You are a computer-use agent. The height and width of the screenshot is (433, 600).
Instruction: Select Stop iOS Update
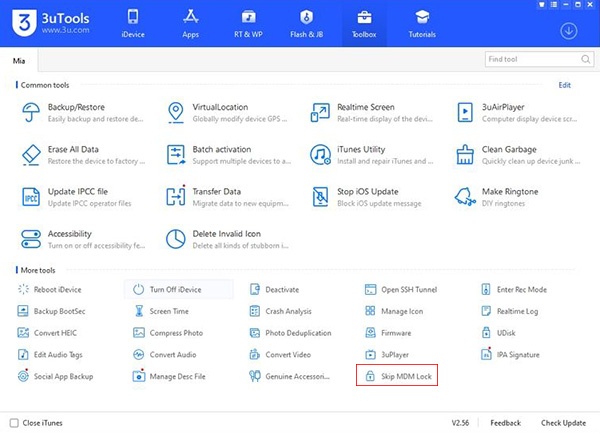(367, 197)
